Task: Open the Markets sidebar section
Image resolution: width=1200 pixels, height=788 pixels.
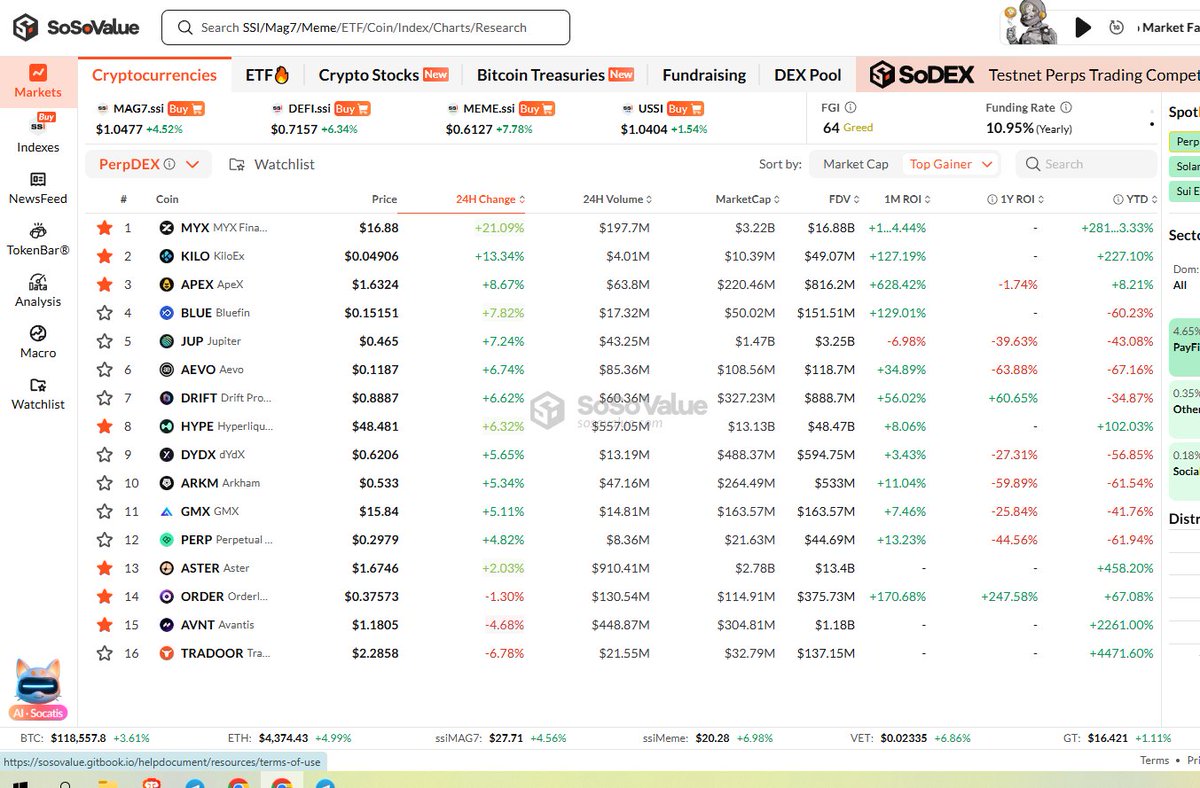Action: coord(38,82)
